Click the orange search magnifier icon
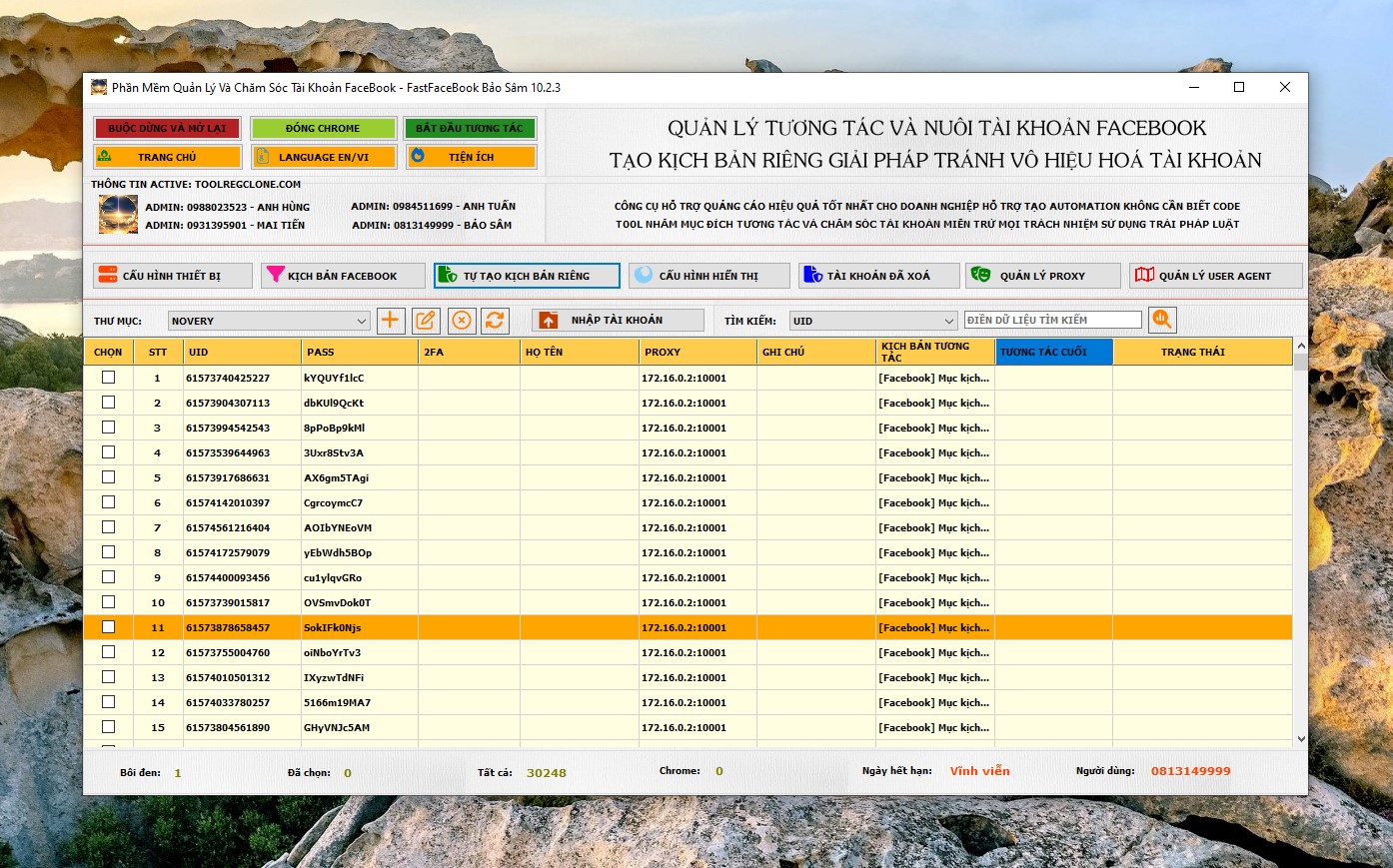This screenshot has height=868, width=1393. (x=1162, y=320)
